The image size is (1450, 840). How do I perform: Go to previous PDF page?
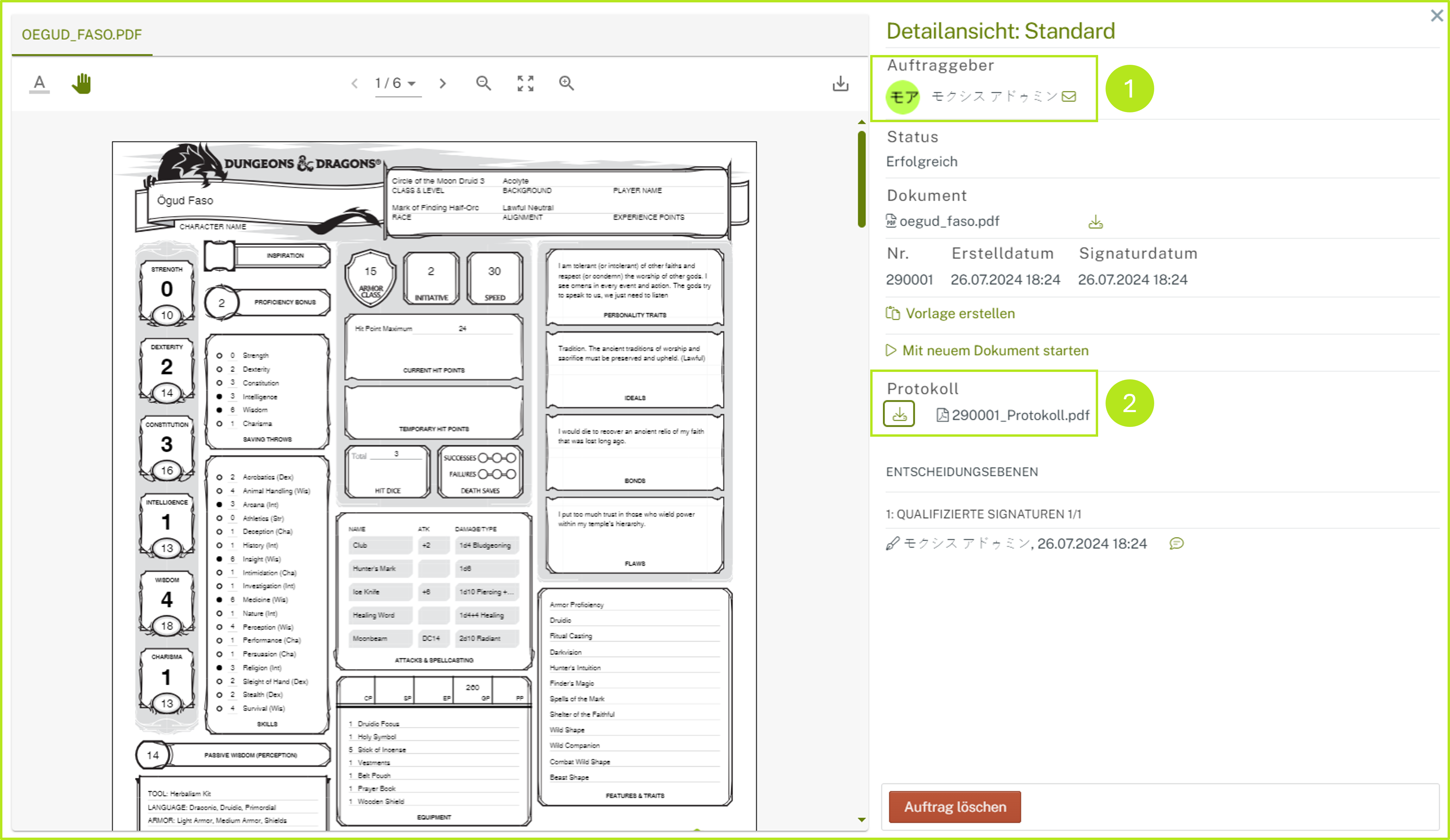(355, 83)
